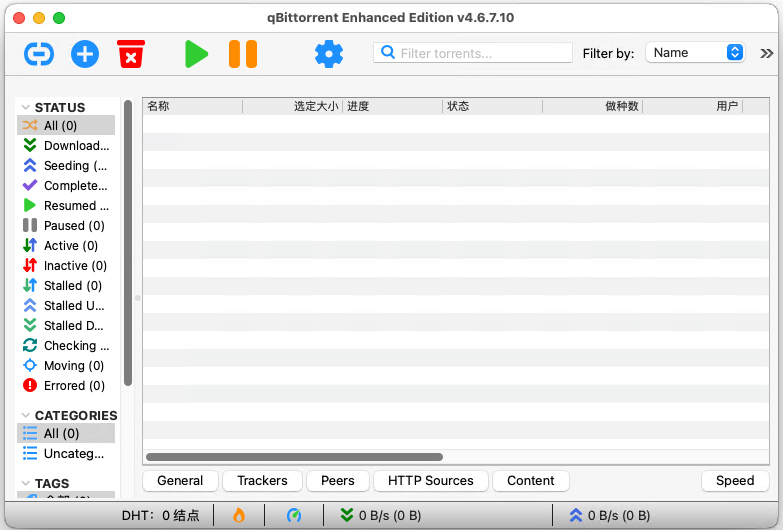Click the orange Pause icon
Screen dimensions: 783x530
[x=243, y=54]
